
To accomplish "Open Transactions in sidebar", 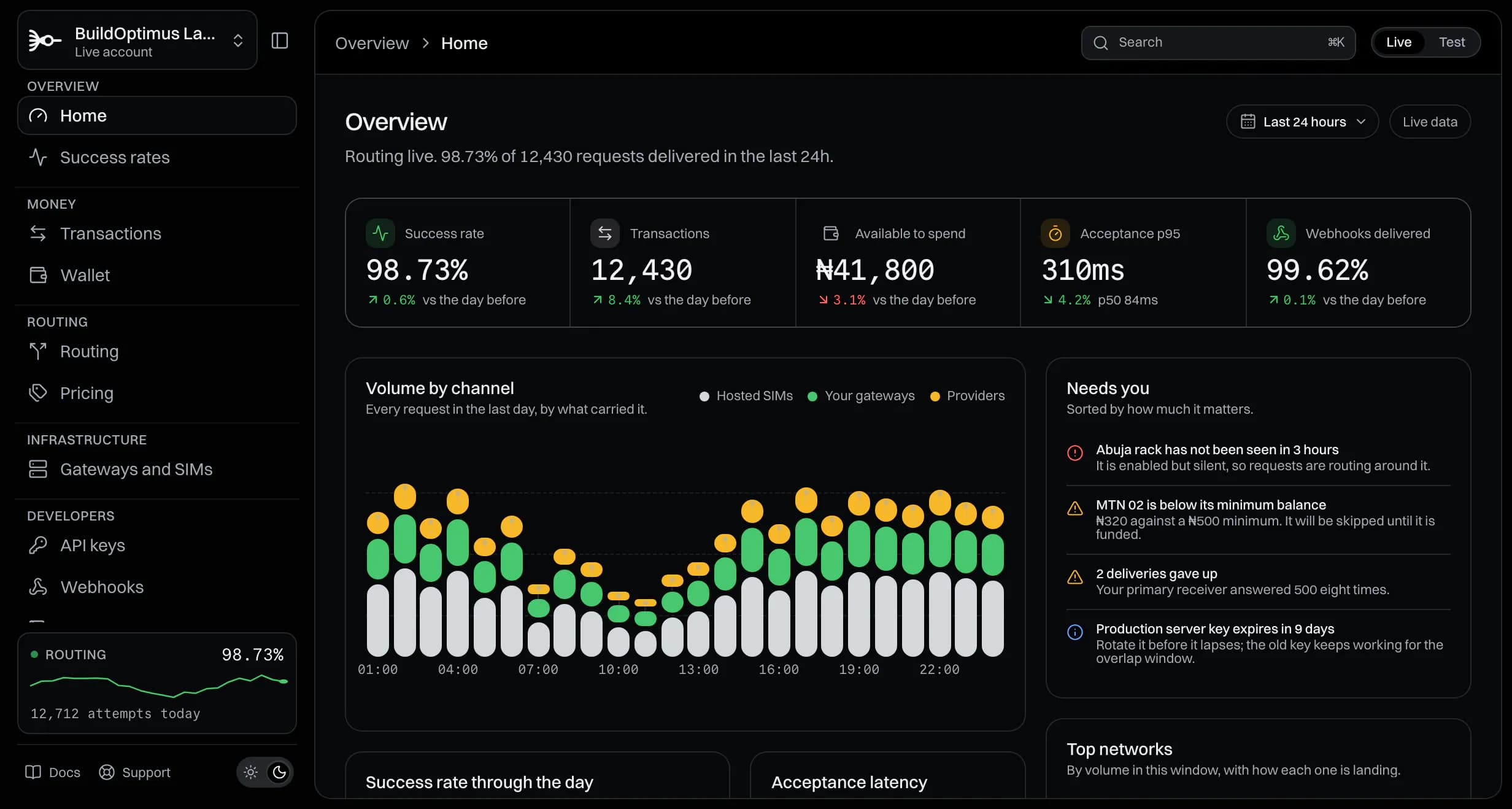I will point(157,233).
